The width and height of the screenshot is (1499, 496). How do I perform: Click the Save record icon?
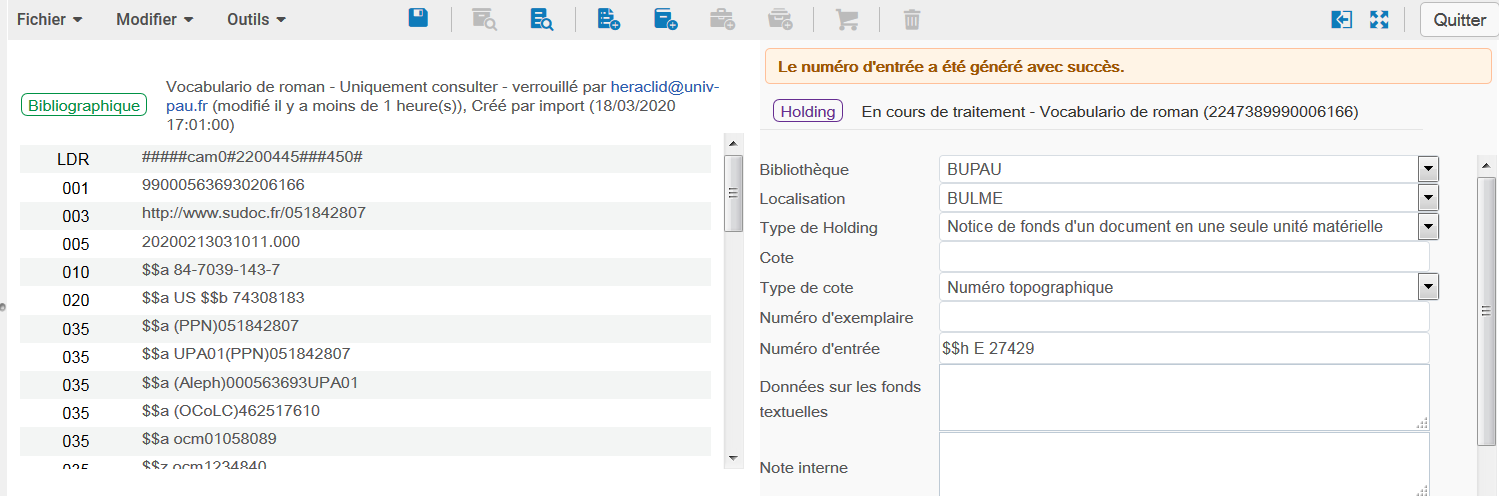[x=418, y=19]
